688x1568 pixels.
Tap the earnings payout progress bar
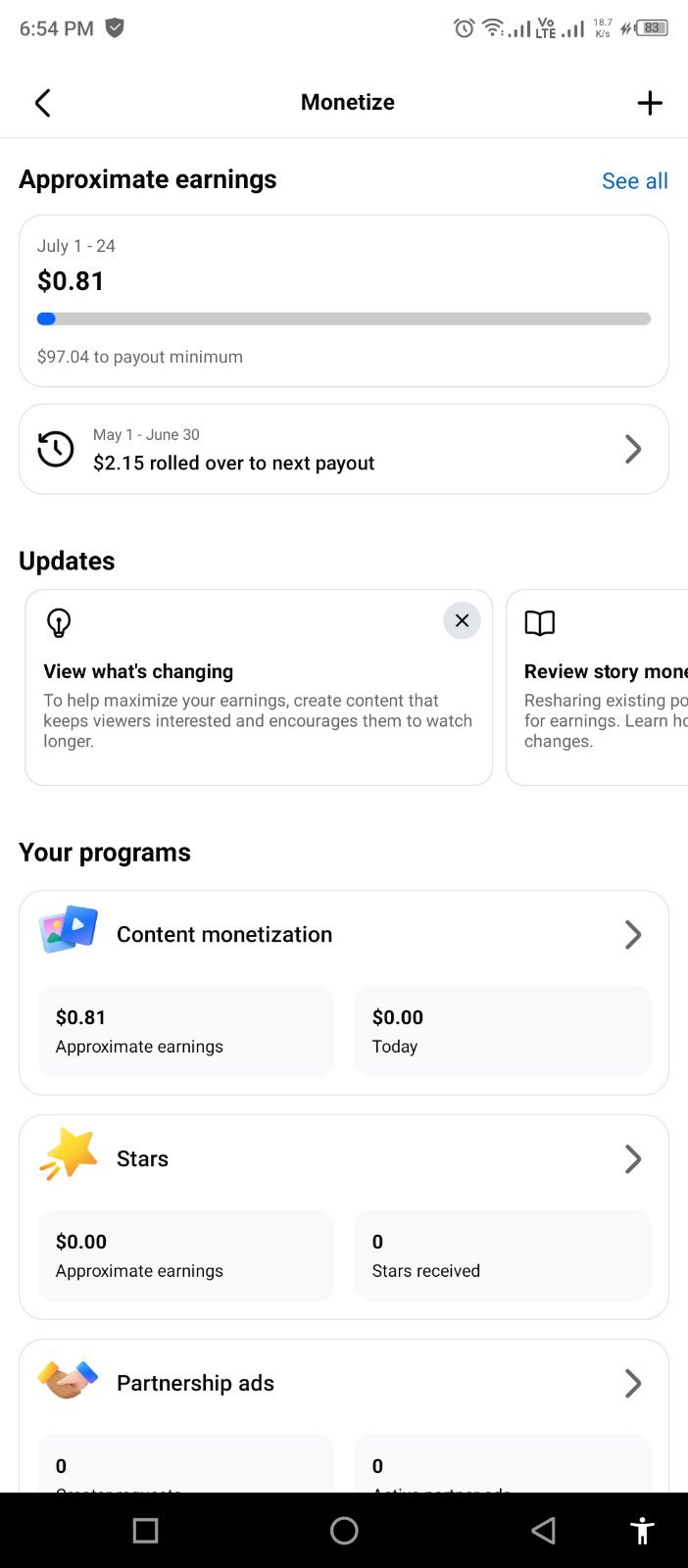click(344, 318)
